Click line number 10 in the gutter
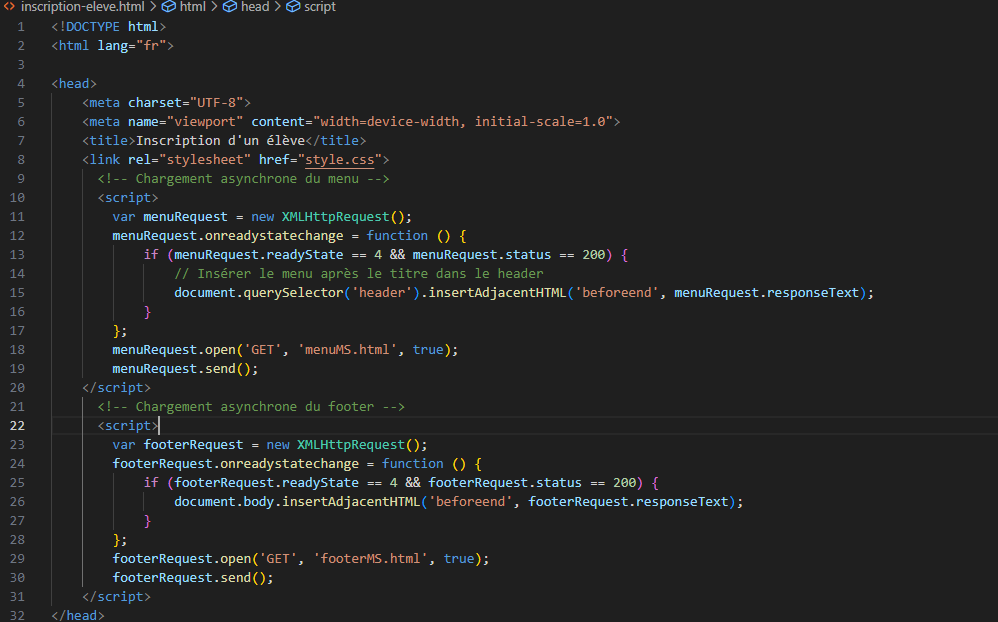Screen dimensions: 998x622 20,197
